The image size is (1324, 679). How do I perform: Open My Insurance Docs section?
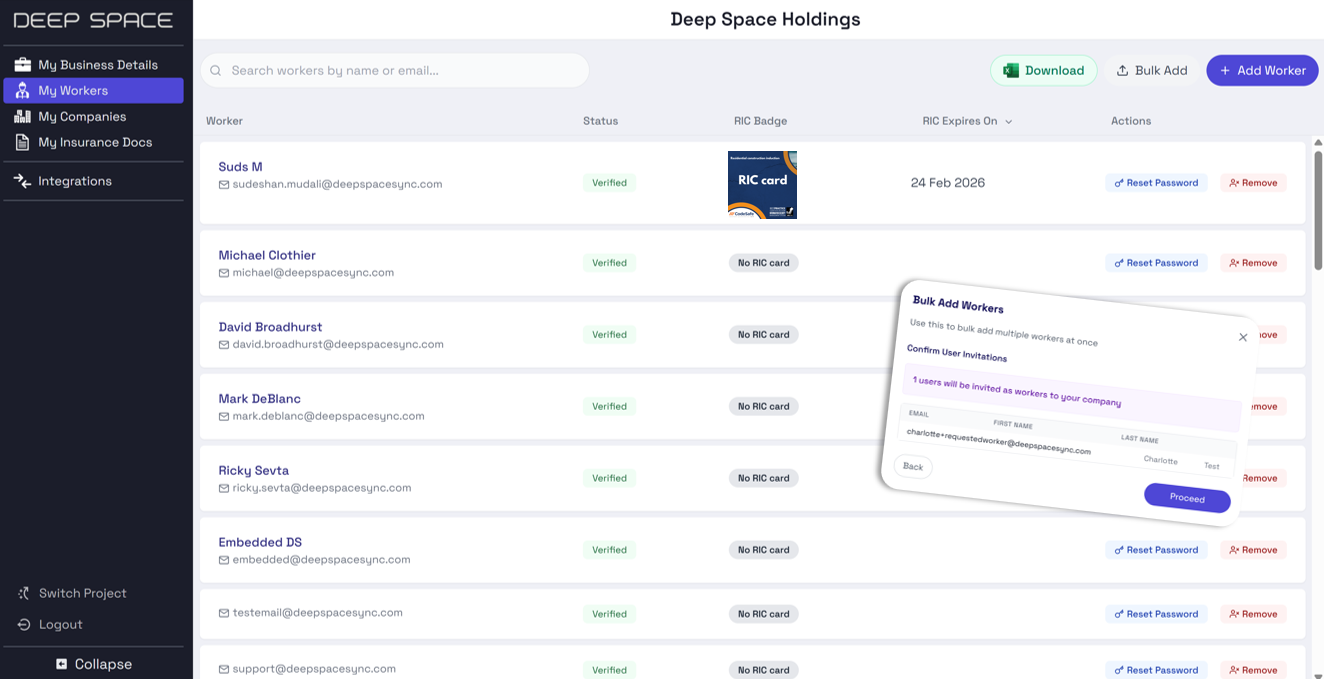coord(93,143)
